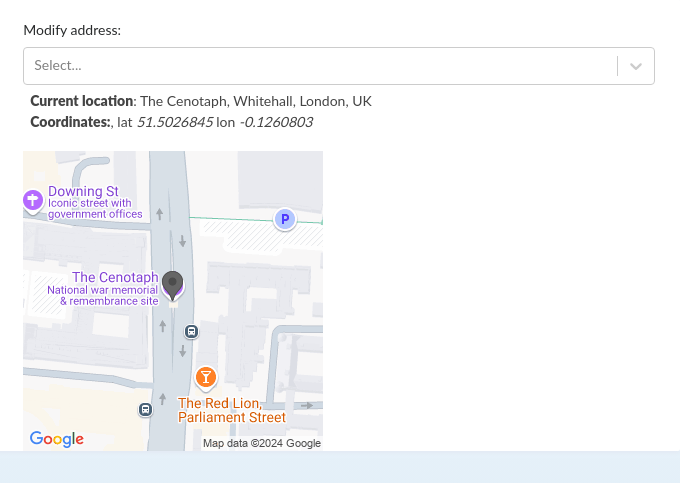This screenshot has width=680, height=483.
Task: Open the Modify address select field
Action: (339, 66)
